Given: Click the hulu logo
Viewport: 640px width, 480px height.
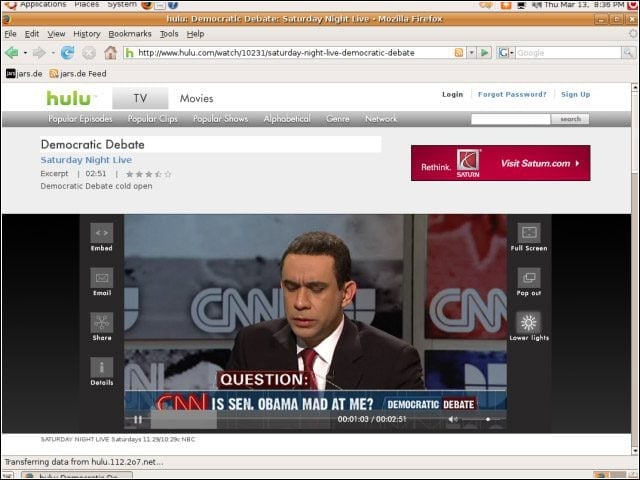Looking at the screenshot, I should 70,98.
